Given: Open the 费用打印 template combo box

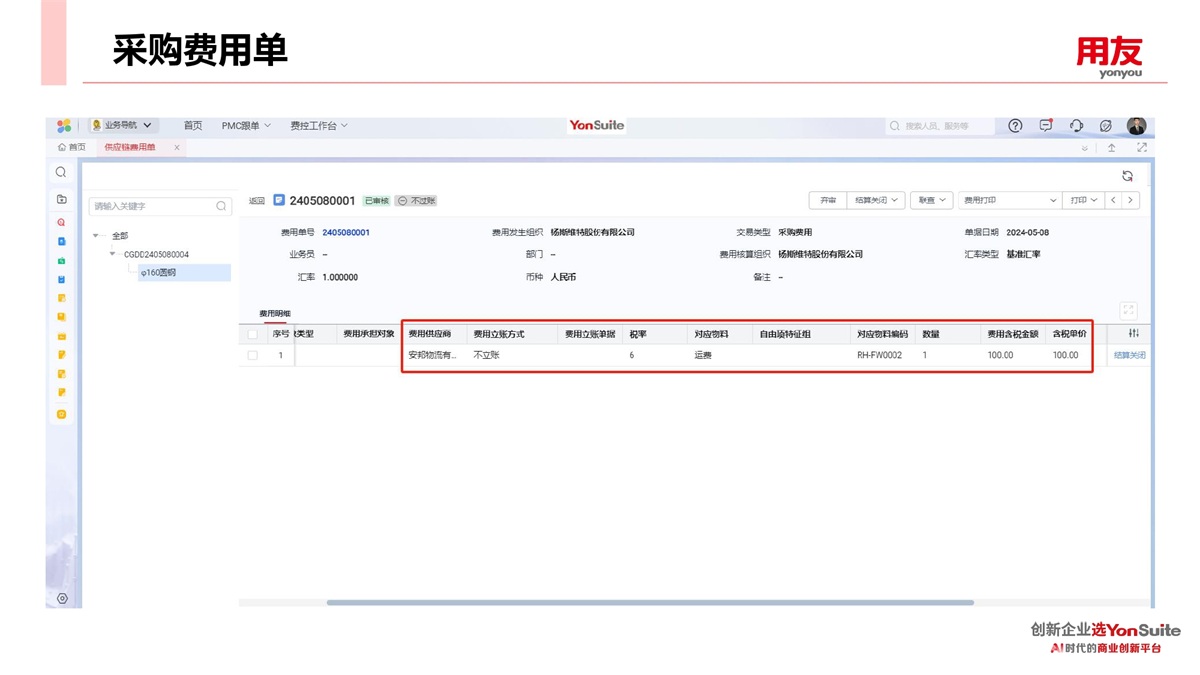Looking at the screenshot, I should (x=1008, y=200).
